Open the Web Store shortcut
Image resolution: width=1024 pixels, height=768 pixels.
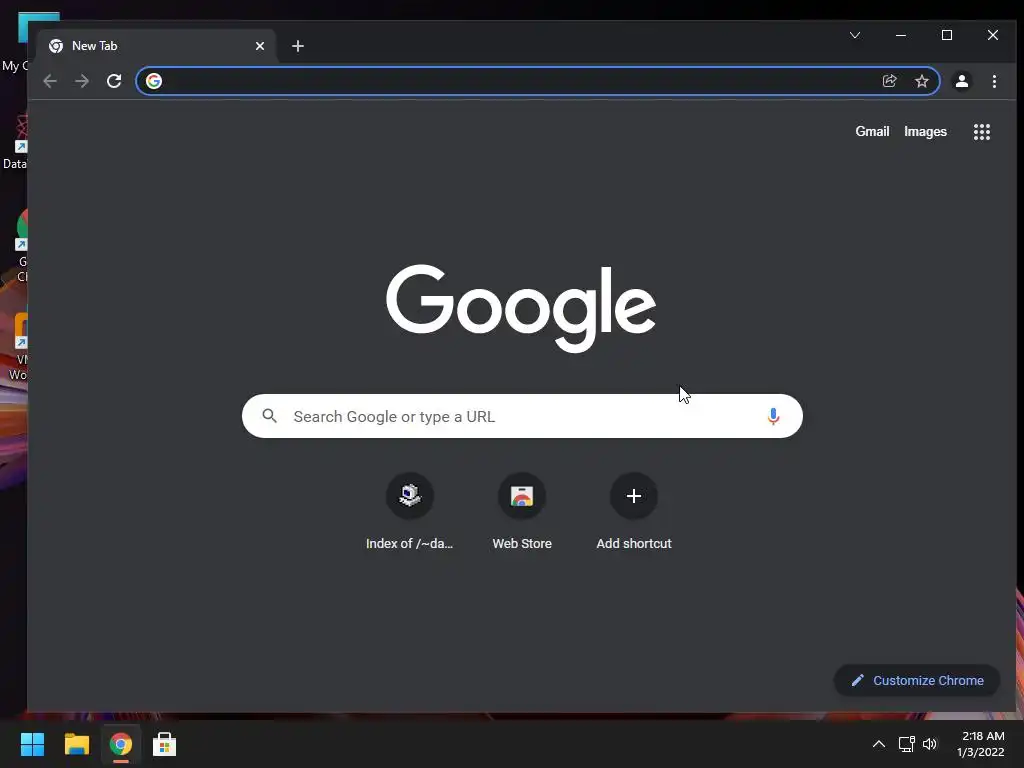(522, 512)
